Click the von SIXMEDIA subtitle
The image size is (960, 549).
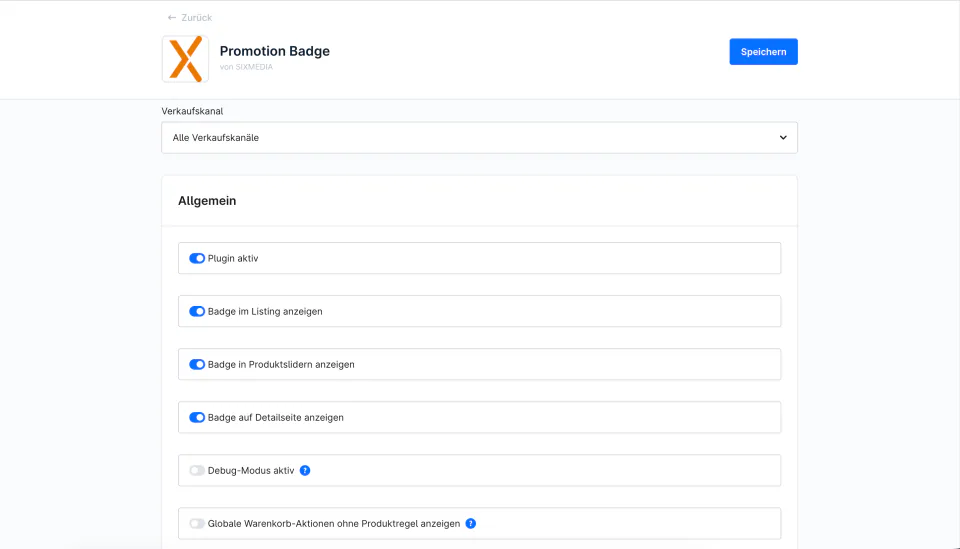coord(246,67)
